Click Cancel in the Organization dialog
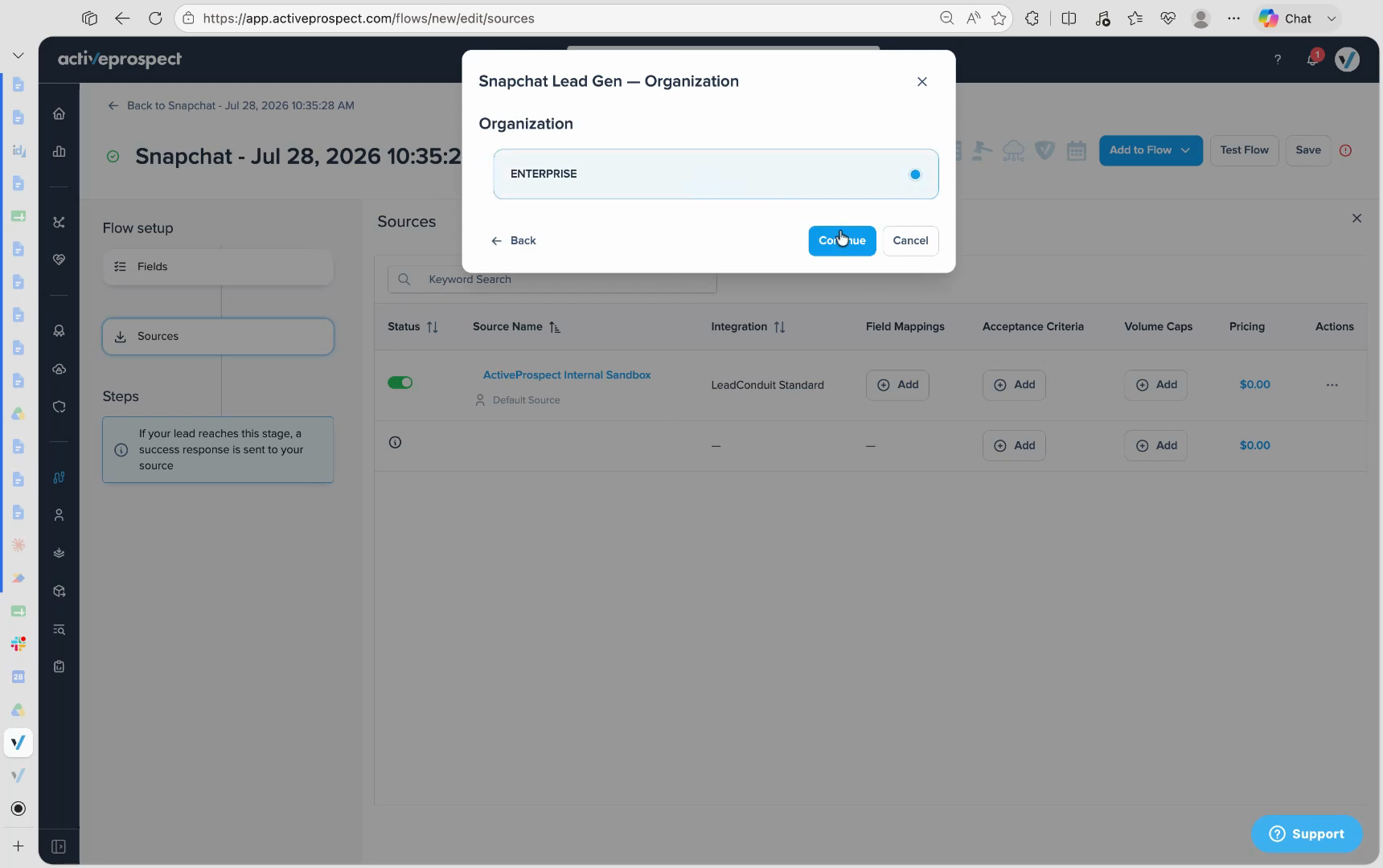1383x868 pixels. 910,241
